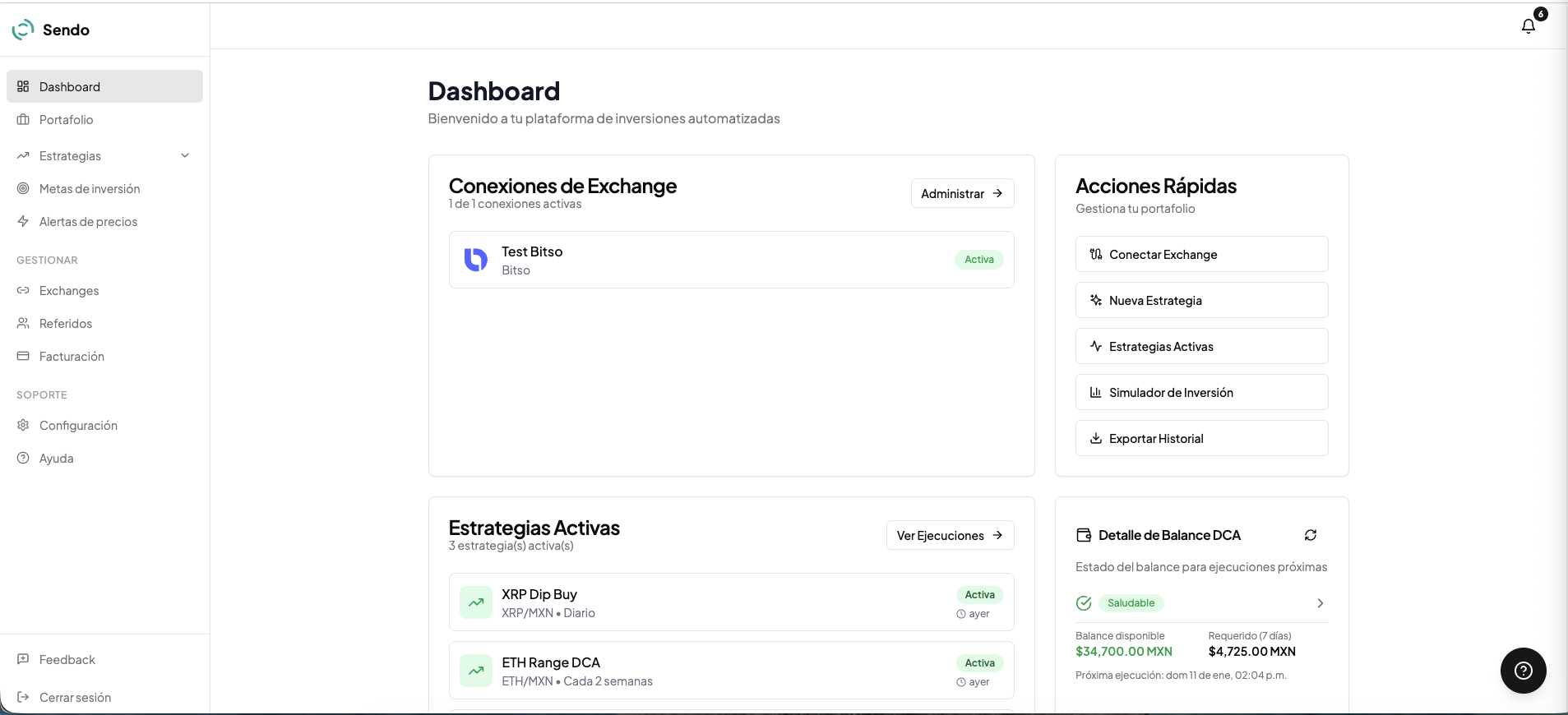Screen dimensions: 1568x715
Task: Click the Activa badge on Test Bitso
Action: 978,259
